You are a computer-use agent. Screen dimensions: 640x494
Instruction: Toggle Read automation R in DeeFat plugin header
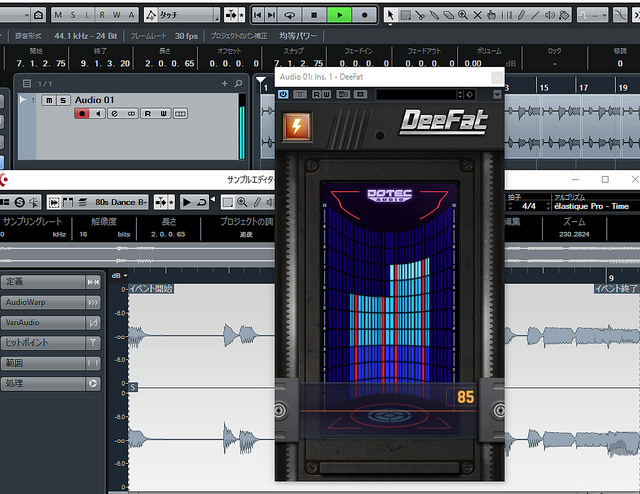click(316, 94)
